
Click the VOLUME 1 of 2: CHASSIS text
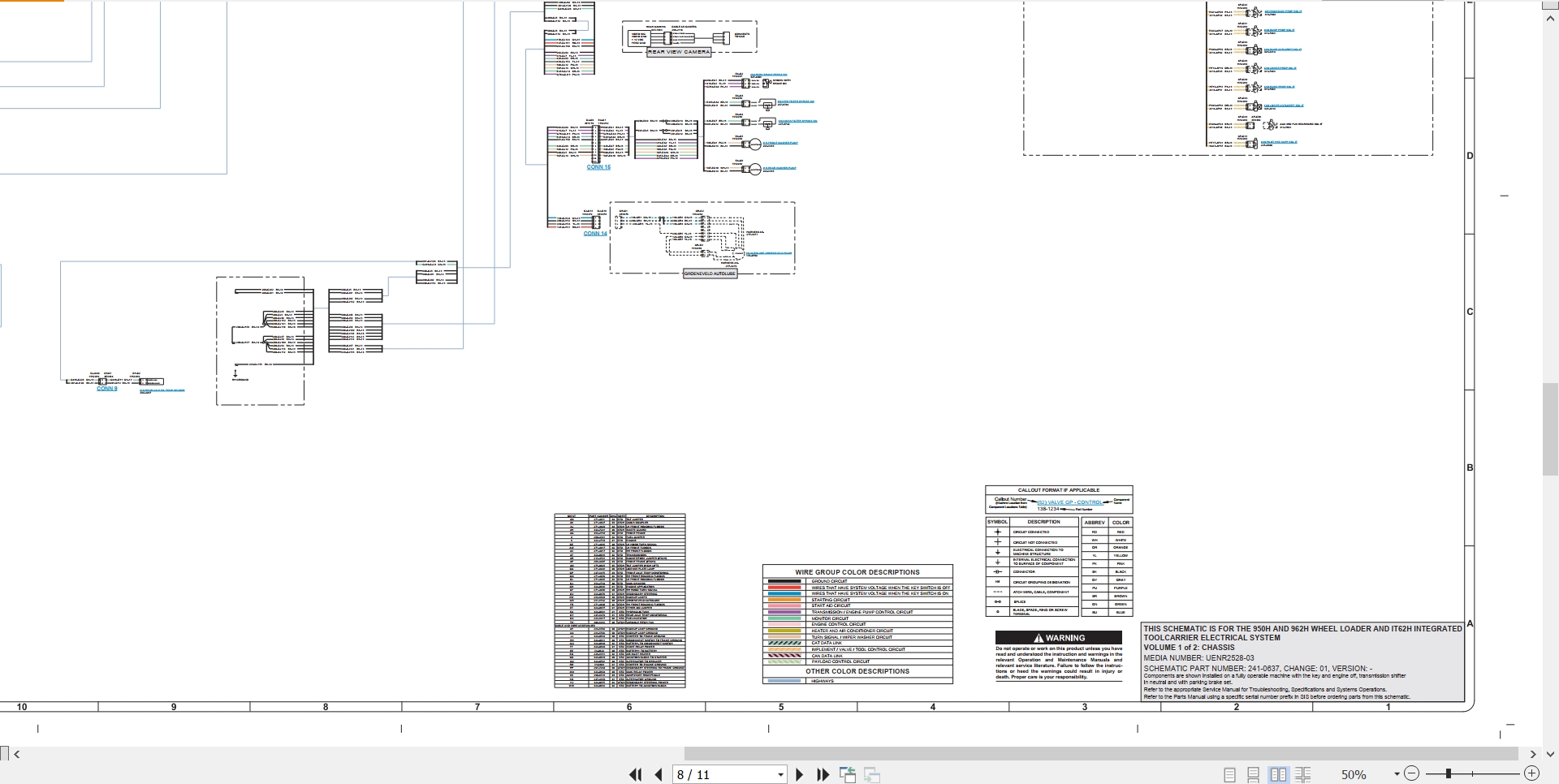pyautogui.click(x=1190, y=648)
